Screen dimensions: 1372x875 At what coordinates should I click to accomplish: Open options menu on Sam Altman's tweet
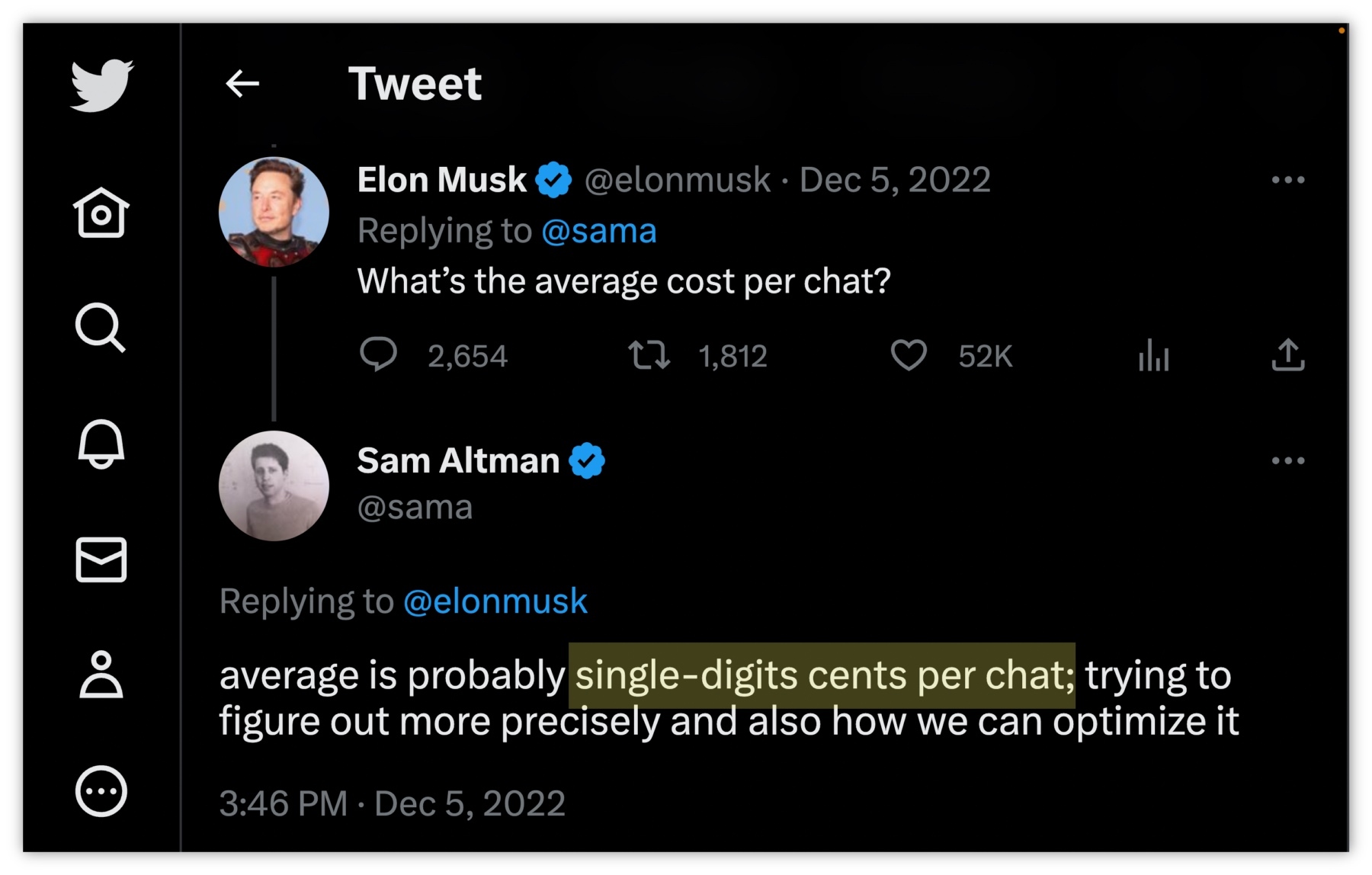coord(1288,460)
